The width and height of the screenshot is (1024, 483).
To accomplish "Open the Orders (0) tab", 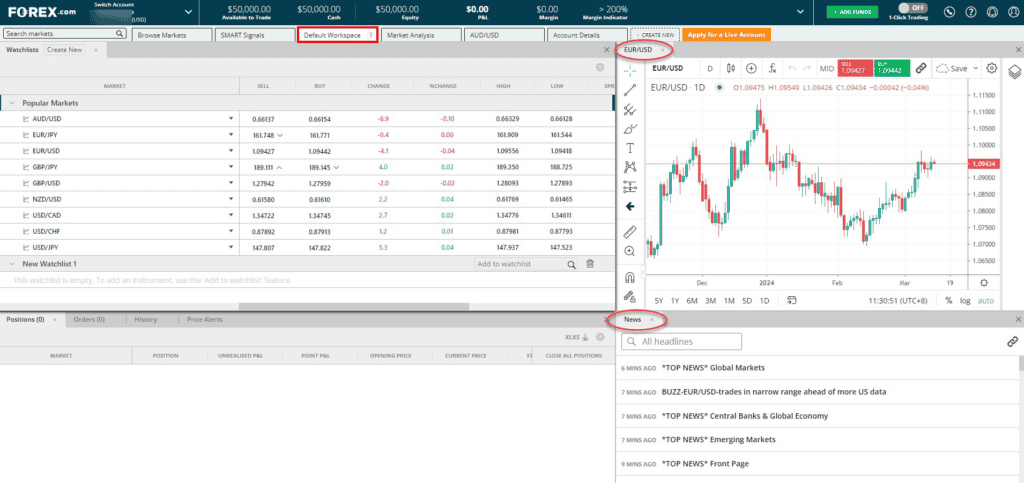I will click(89, 320).
